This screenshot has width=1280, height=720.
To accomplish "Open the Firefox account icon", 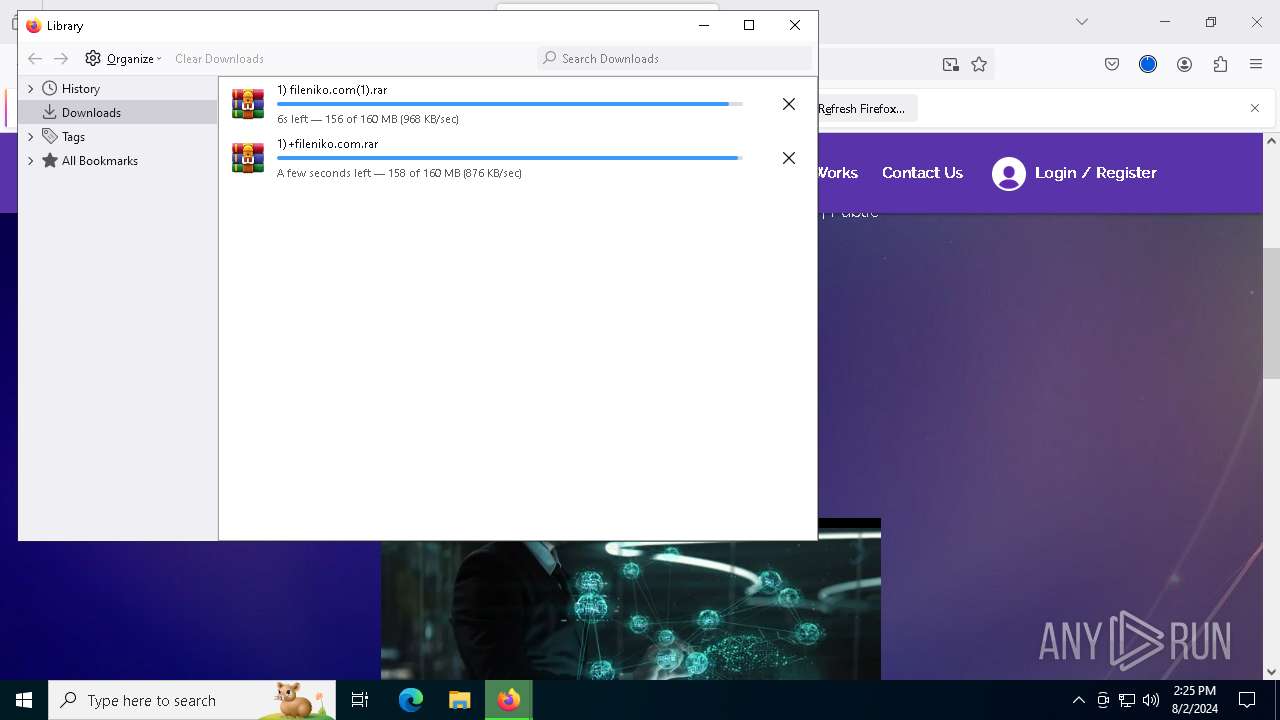I will coord(1184,64).
